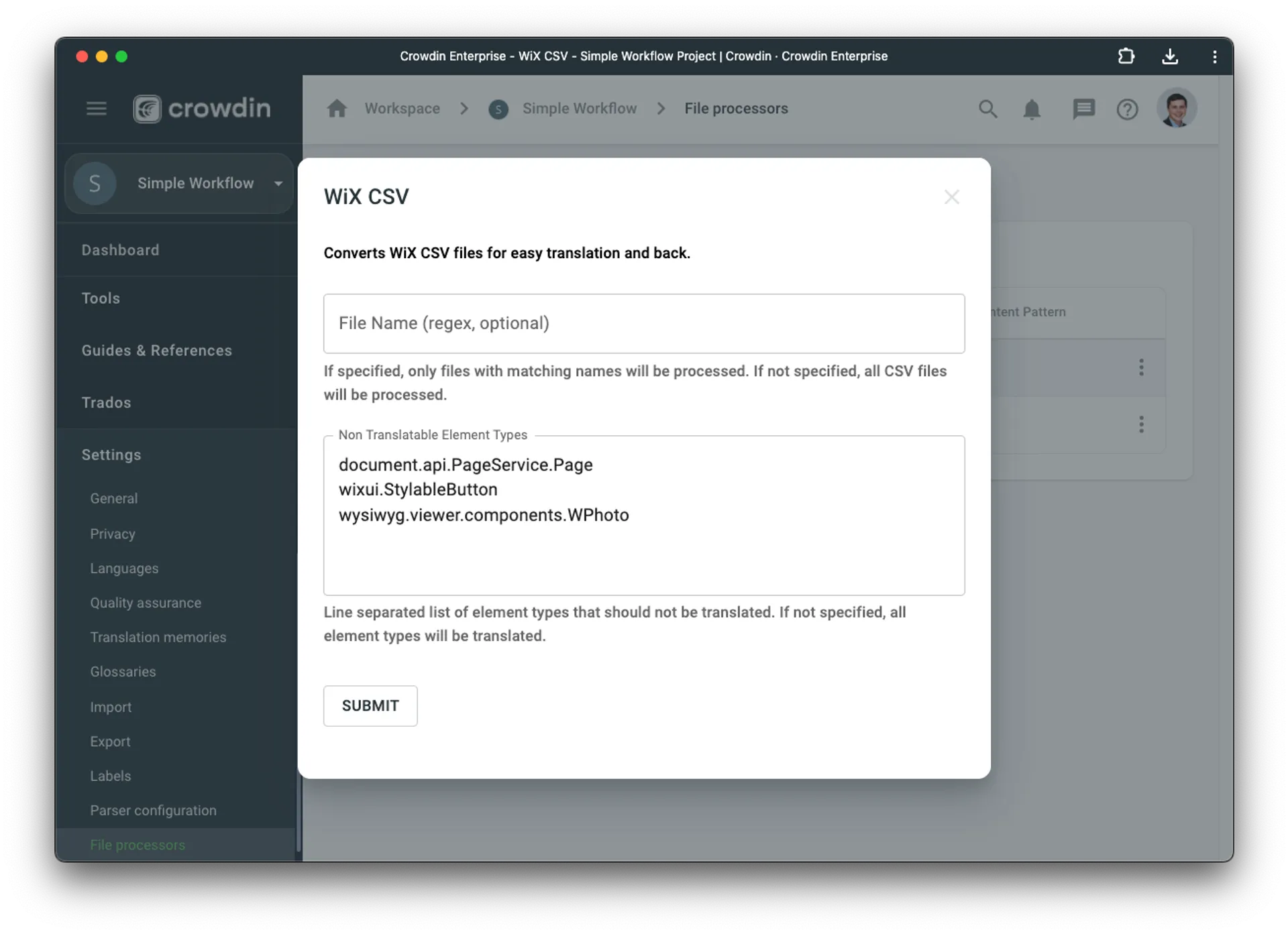The image size is (1288, 934).
Task: Click the Workspace breadcrumb link
Action: (x=402, y=108)
